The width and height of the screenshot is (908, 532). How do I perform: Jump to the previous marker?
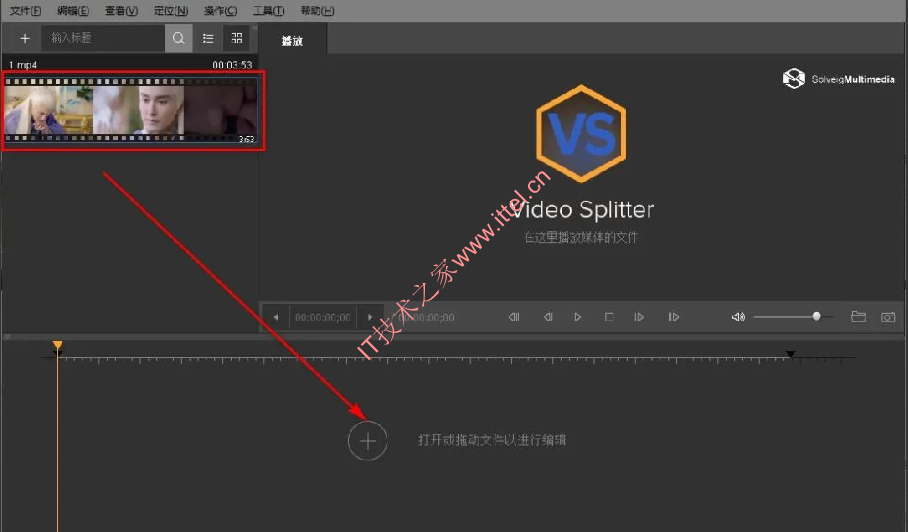[x=514, y=317]
